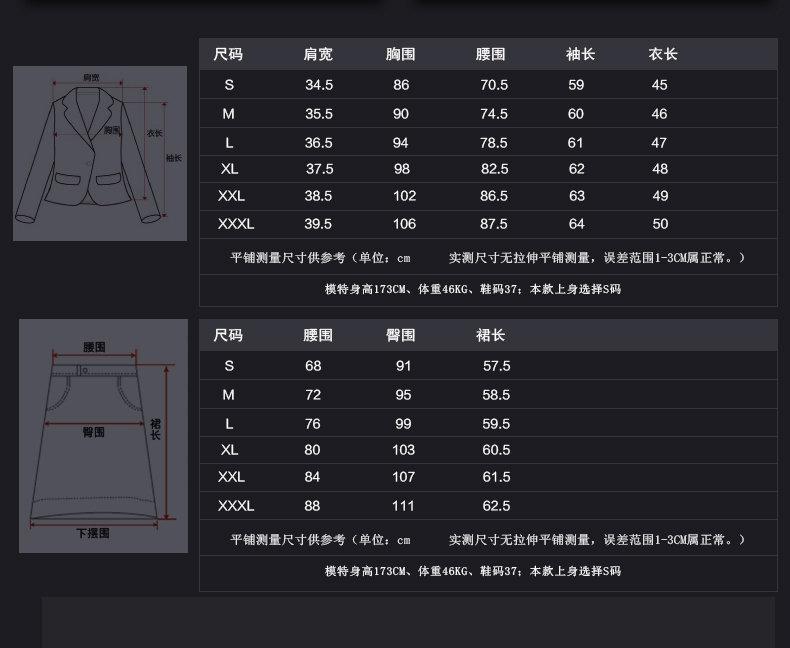Click waist value 70.5
Screen dimensions: 790x648
coord(494,85)
